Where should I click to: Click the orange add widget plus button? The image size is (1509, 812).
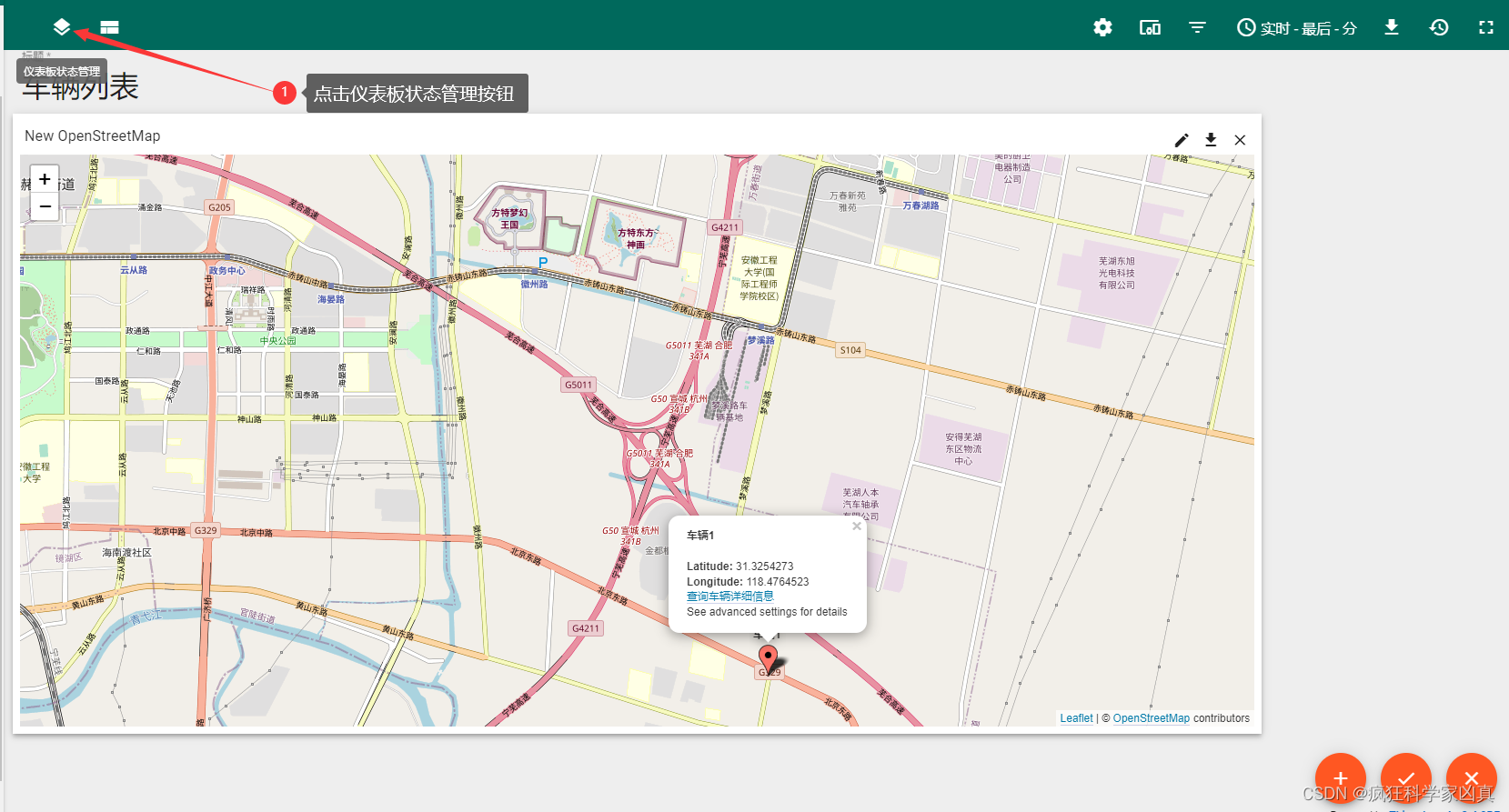(1340, 778)
